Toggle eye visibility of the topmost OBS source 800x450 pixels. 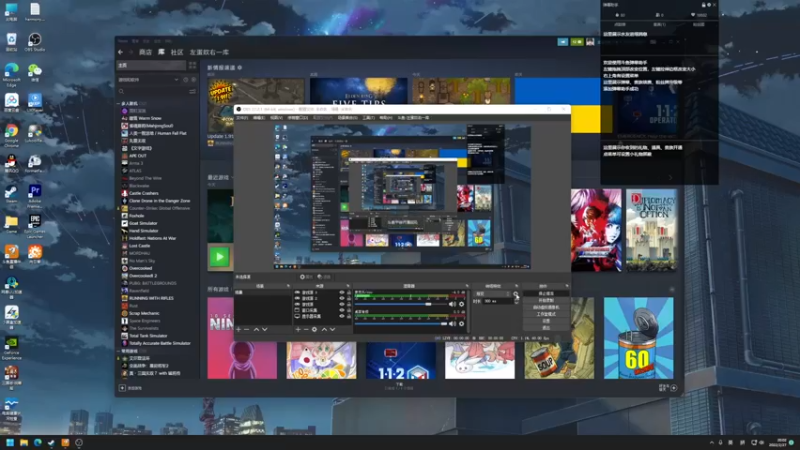[x=342, y=292]
